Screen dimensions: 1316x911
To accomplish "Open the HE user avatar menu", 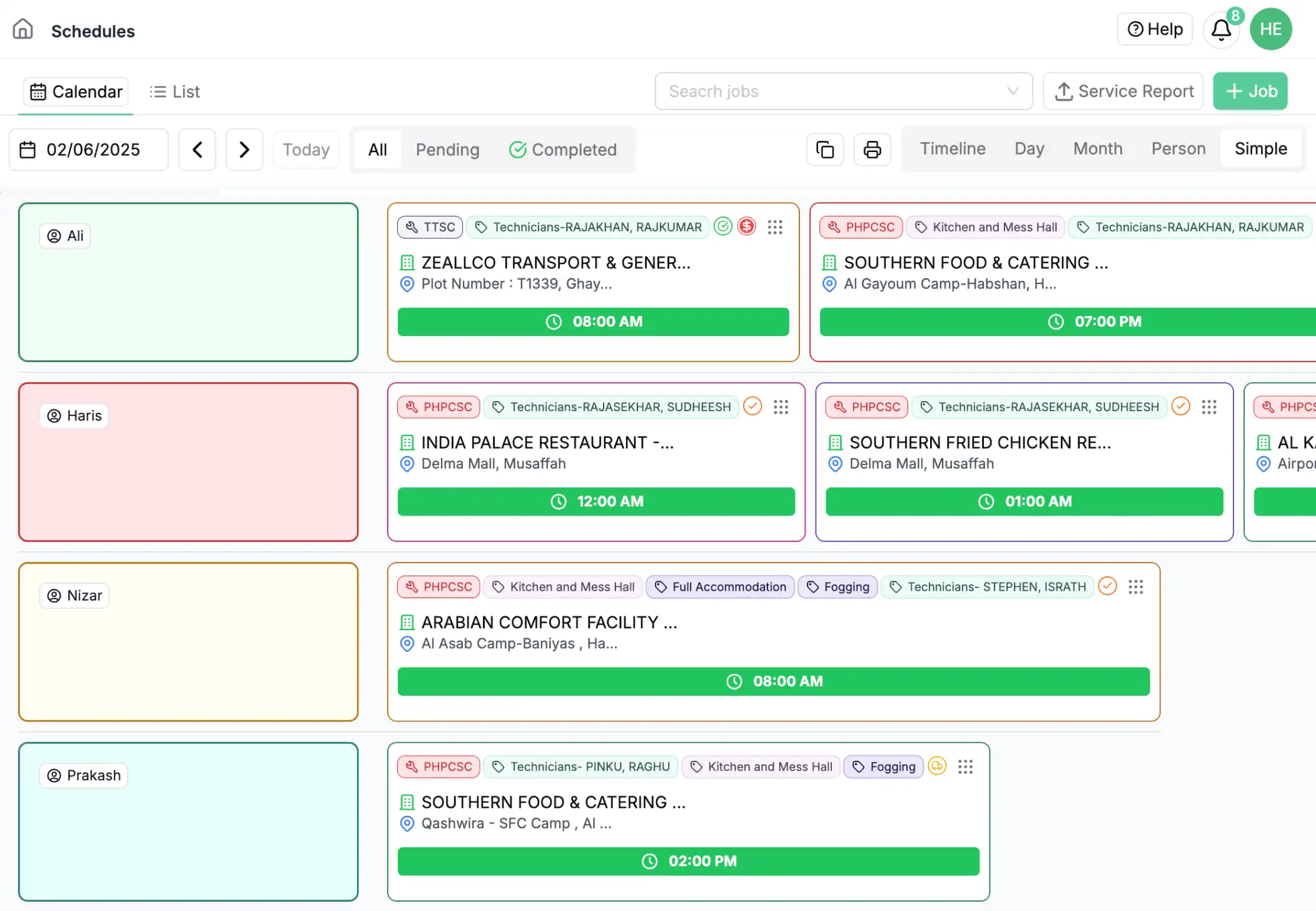I will tap(1270, 29).
